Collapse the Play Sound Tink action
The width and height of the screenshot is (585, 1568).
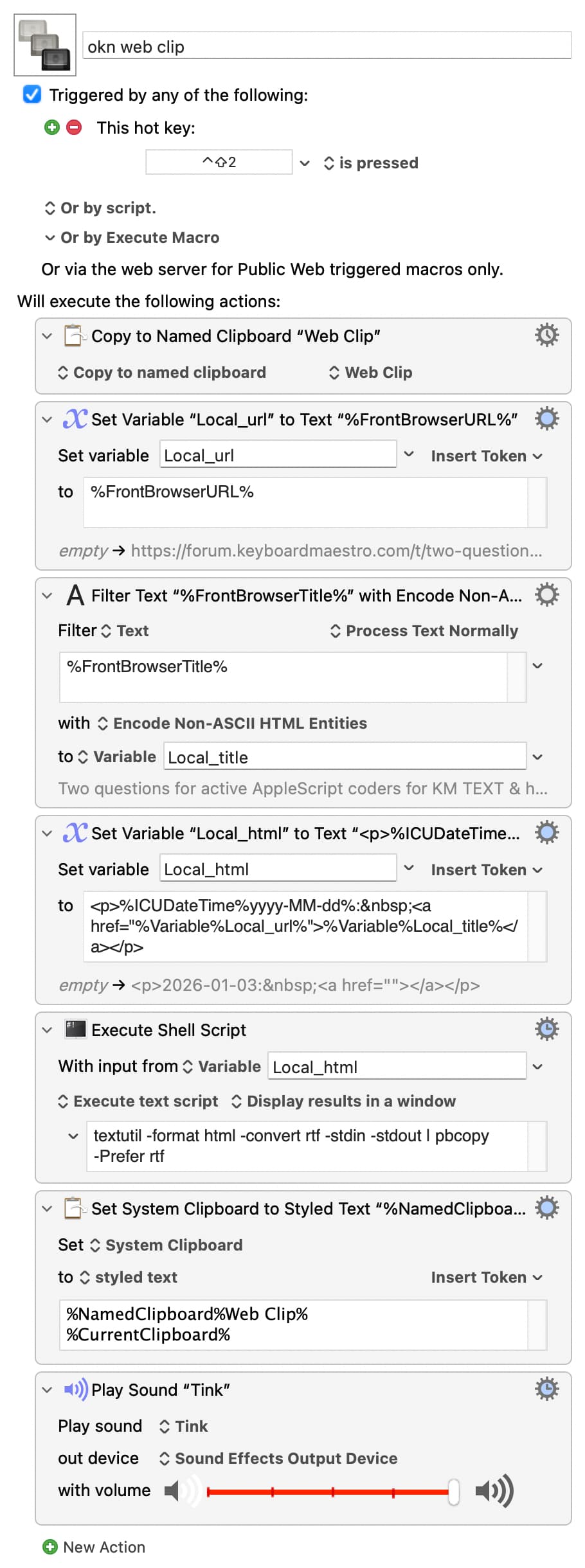tap(47, 1390)
